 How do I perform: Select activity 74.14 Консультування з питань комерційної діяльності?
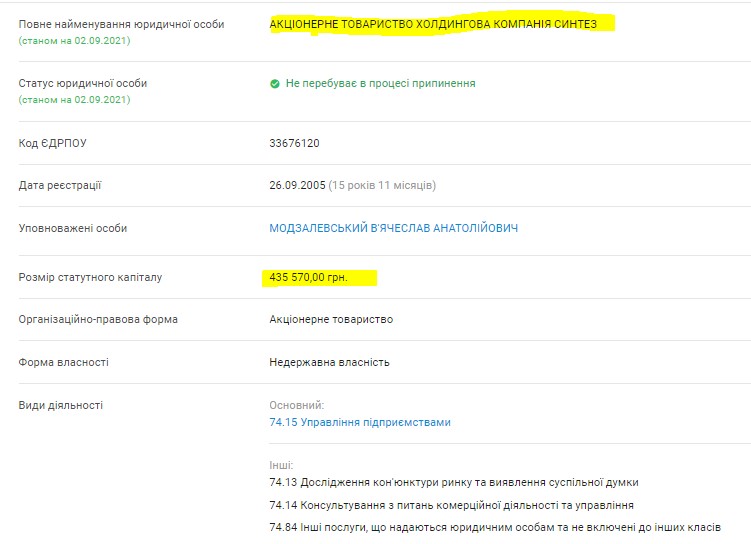point(451,505)
